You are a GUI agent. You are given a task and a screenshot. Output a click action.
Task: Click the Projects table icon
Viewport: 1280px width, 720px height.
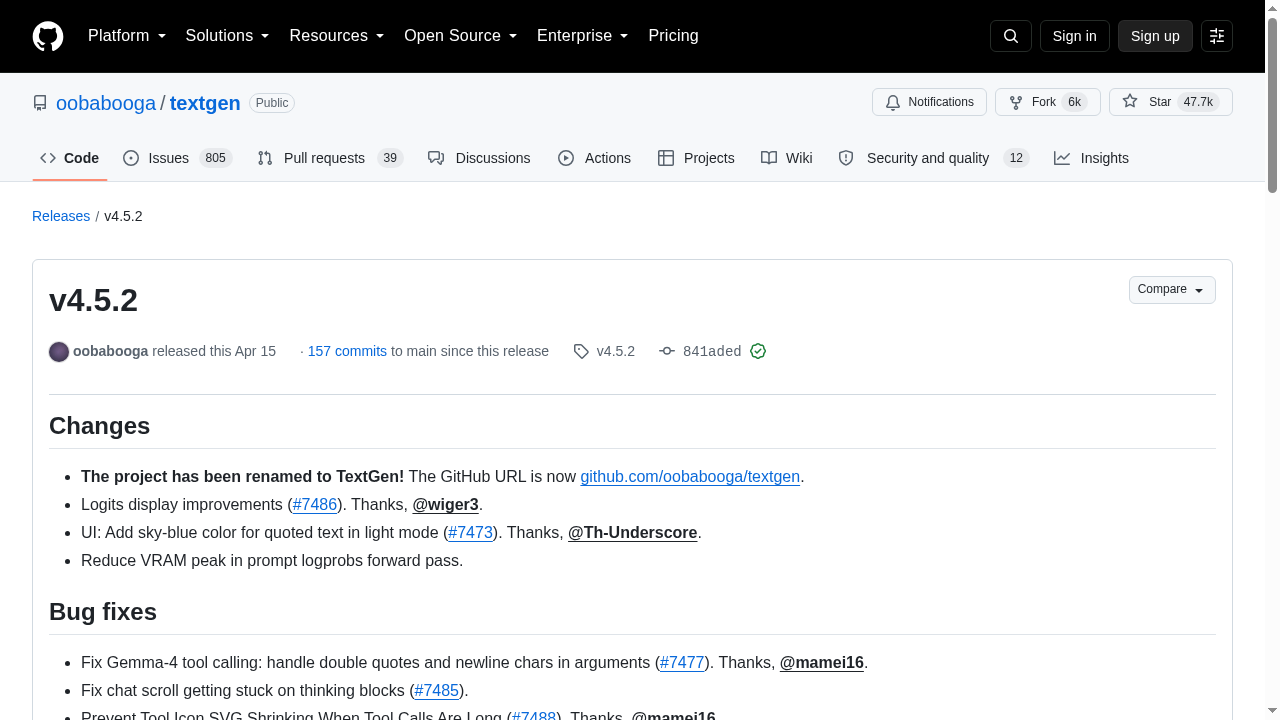click(666, 158)
